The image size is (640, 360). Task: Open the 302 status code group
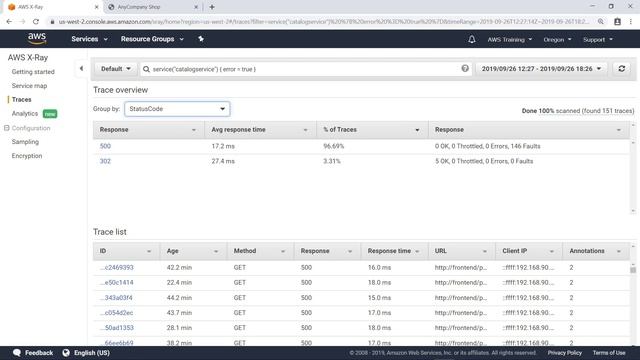[105, 161]
